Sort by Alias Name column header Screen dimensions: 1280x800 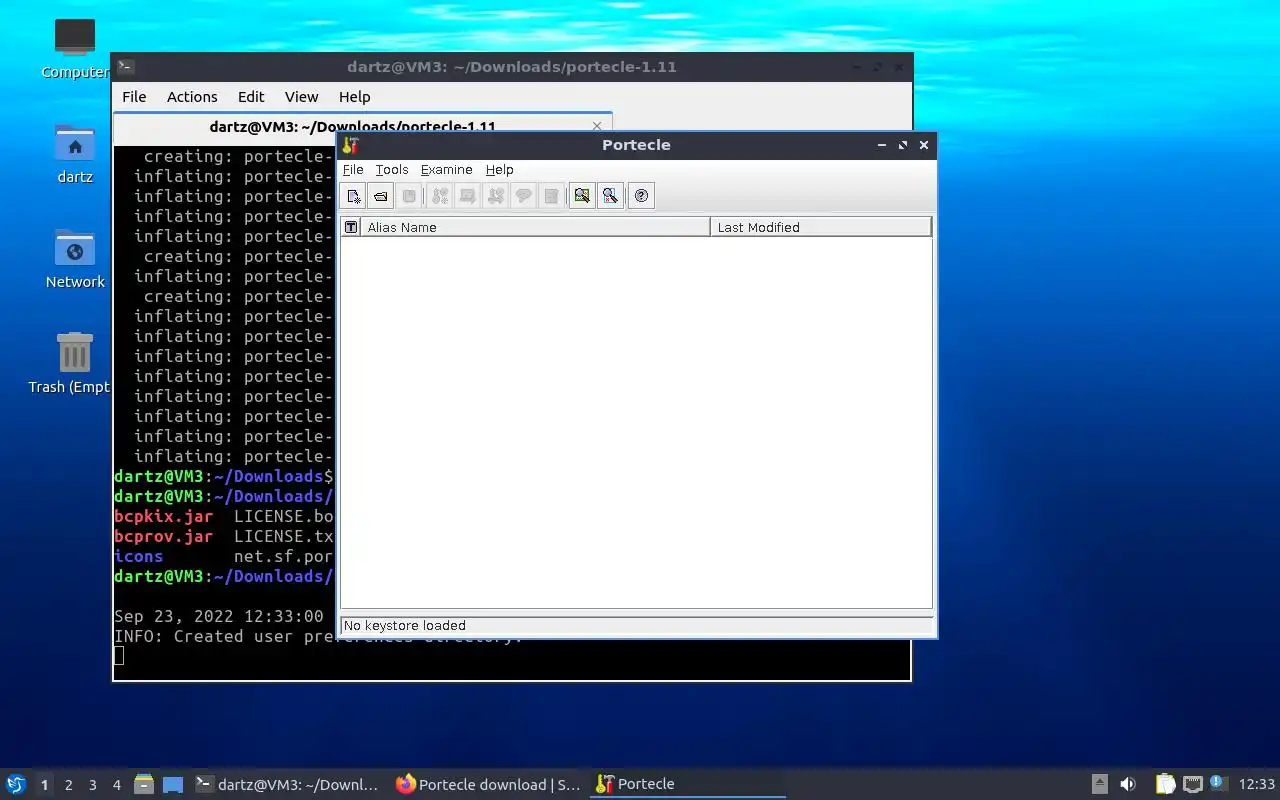535,227
